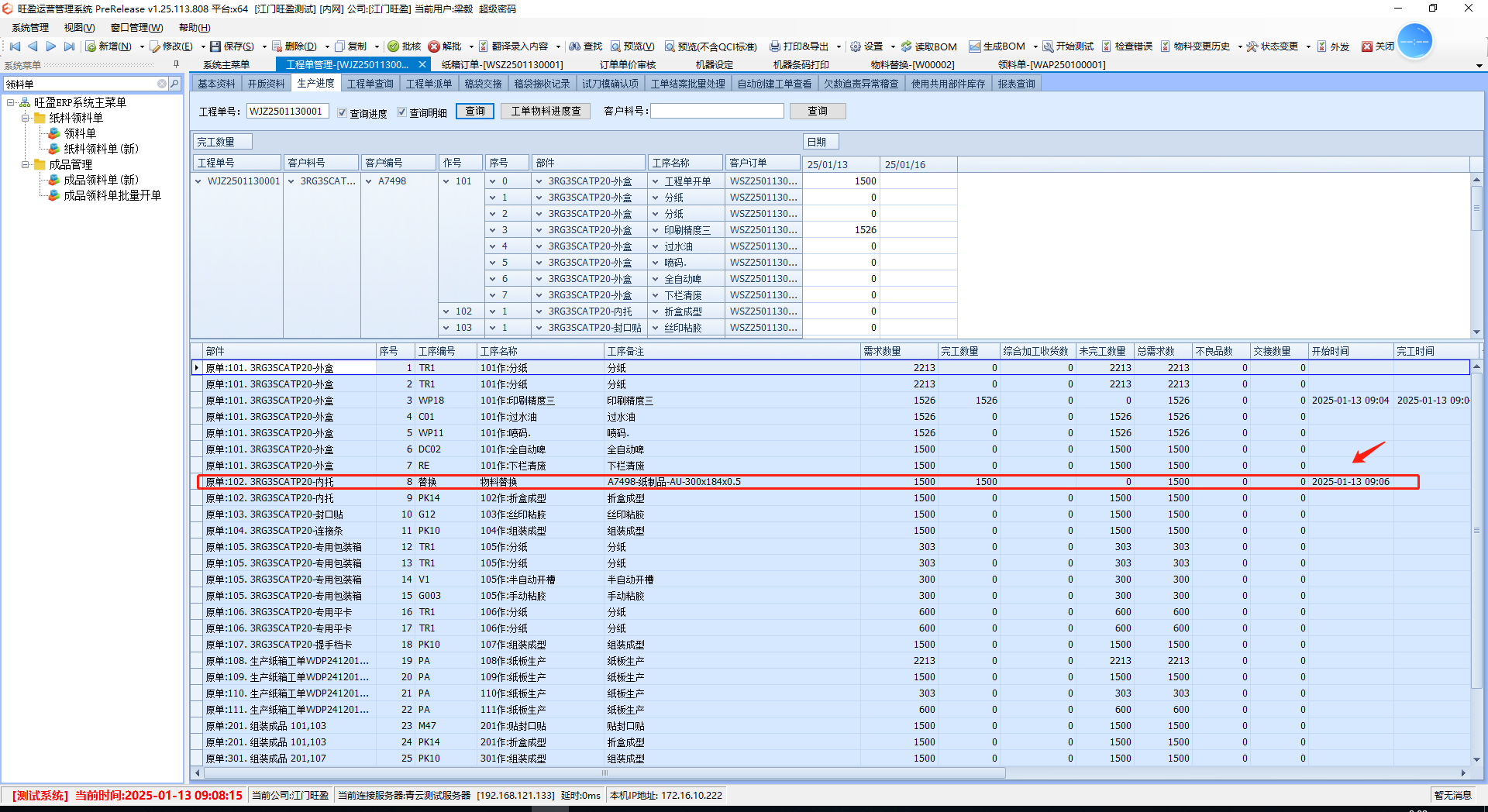Switch to the 基本资料 sub-tab
The width and height of the screenshot is (1488, 812).
(x=216, y=84)
